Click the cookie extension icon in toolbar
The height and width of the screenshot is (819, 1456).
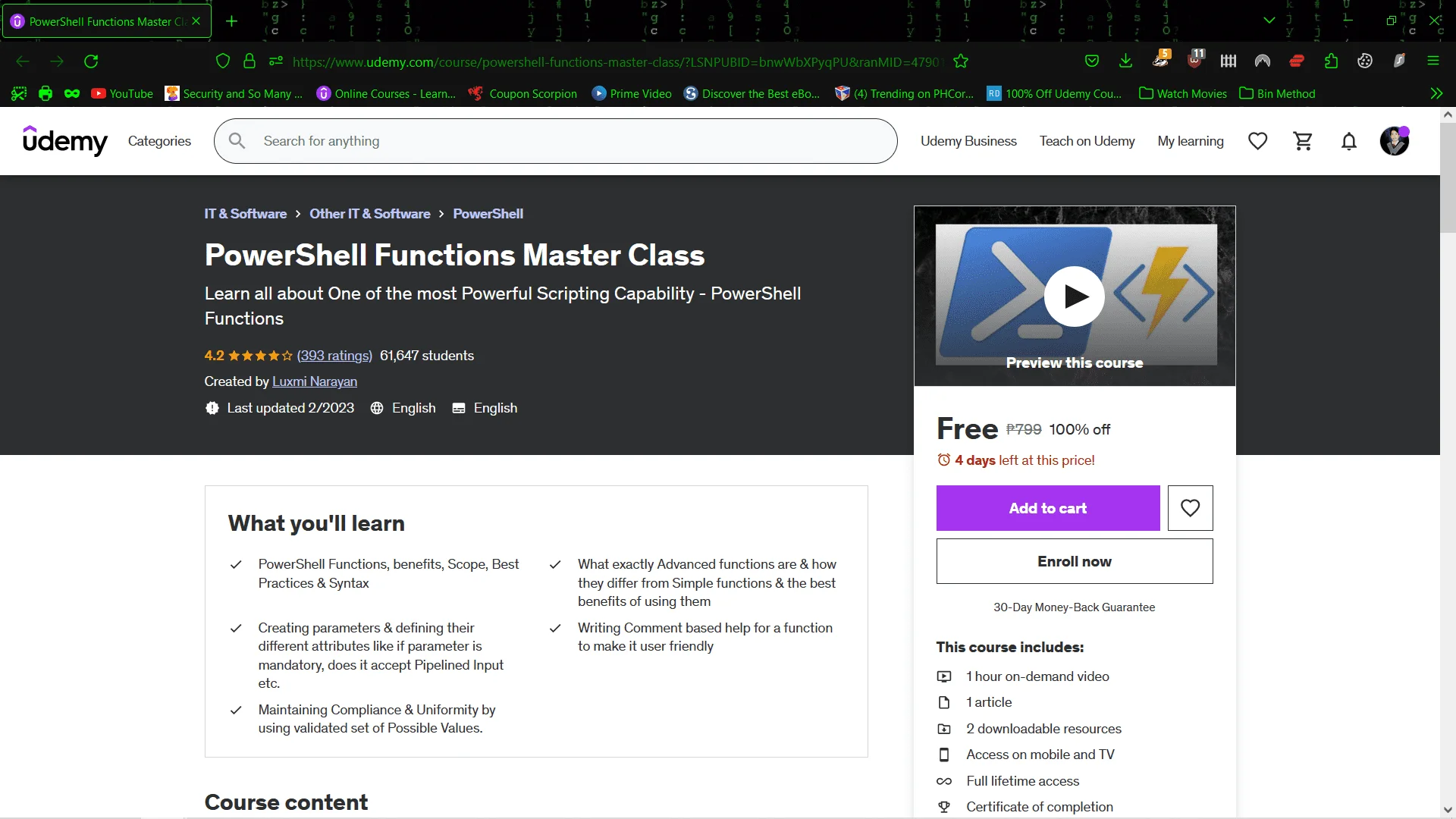[x=1365, y=61]
